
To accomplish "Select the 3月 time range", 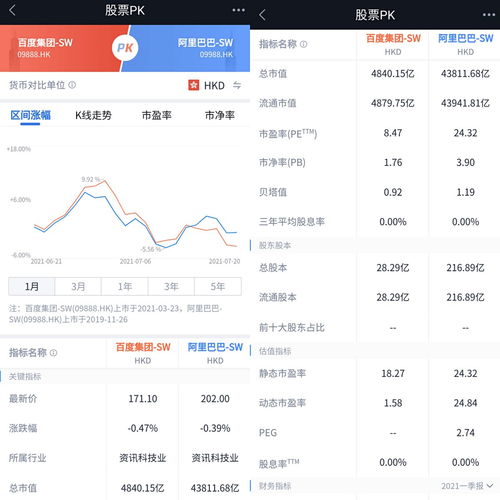I will pos(78,286).
